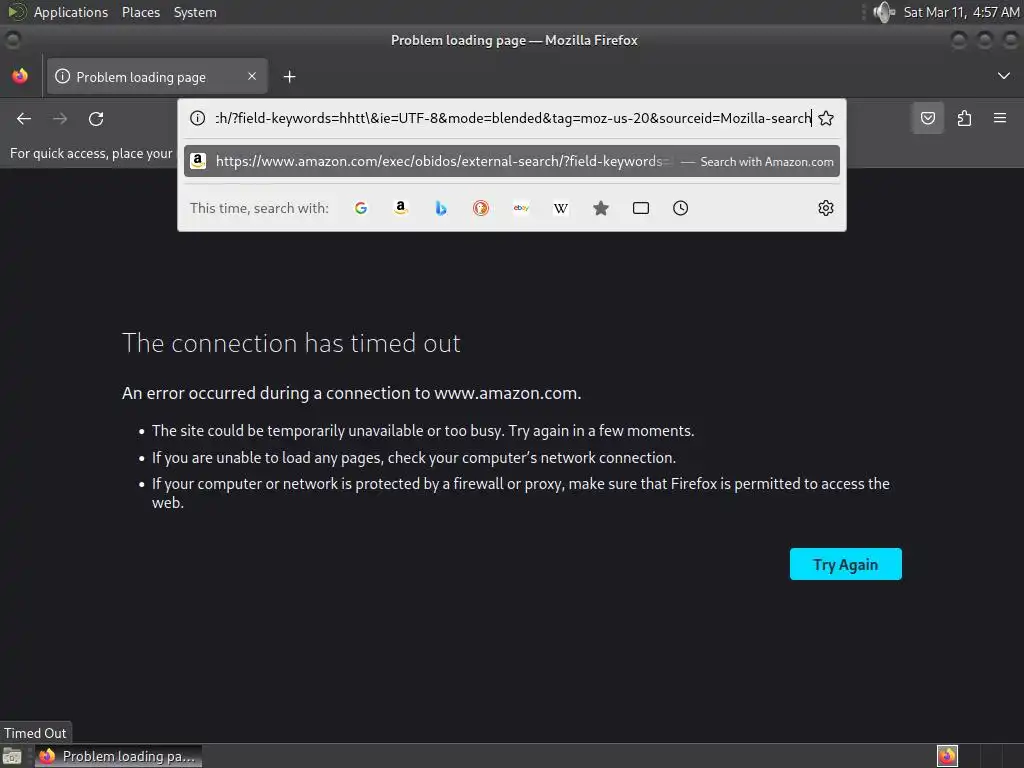
Task: Click show desktop icon in bottom panel
Action: click(12, 756)
